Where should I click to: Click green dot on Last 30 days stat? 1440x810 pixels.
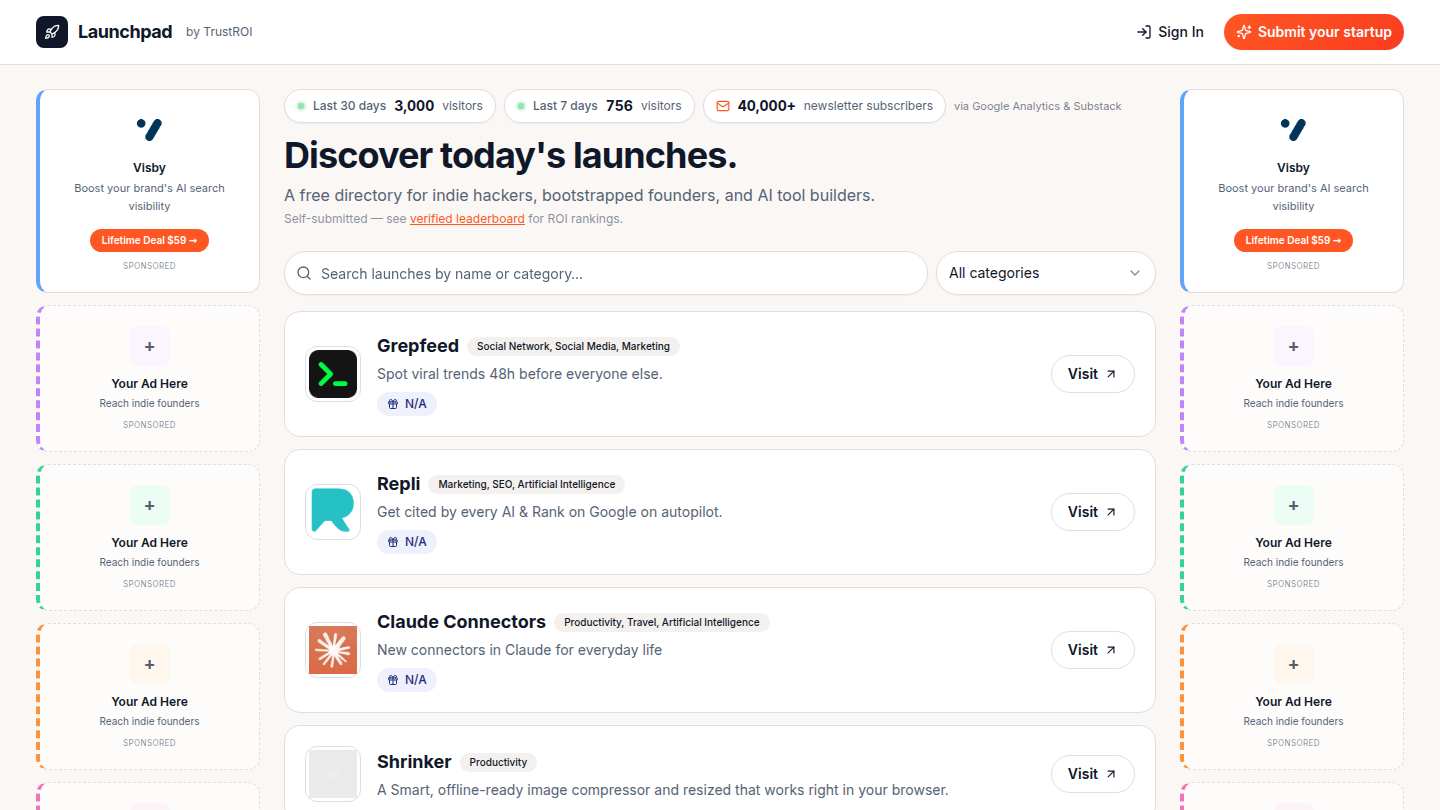[x=301, y=106]
